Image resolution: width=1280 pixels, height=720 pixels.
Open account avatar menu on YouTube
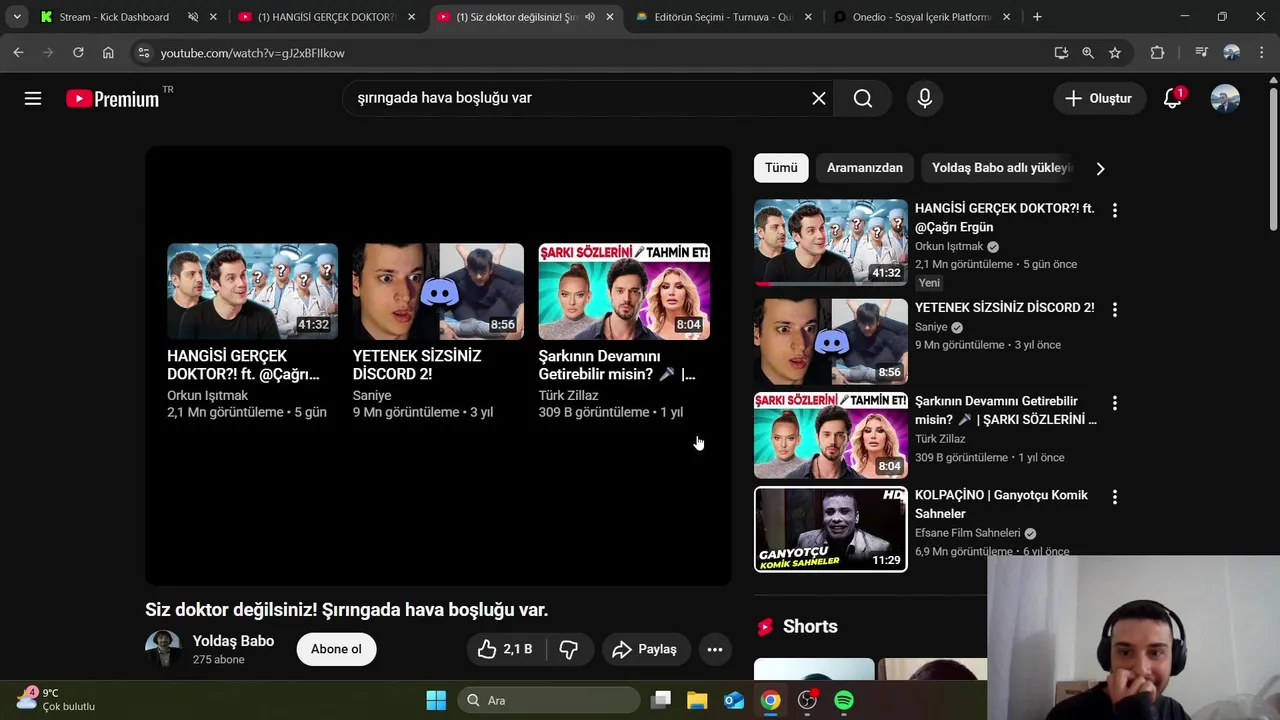(x=1225, y=98)
